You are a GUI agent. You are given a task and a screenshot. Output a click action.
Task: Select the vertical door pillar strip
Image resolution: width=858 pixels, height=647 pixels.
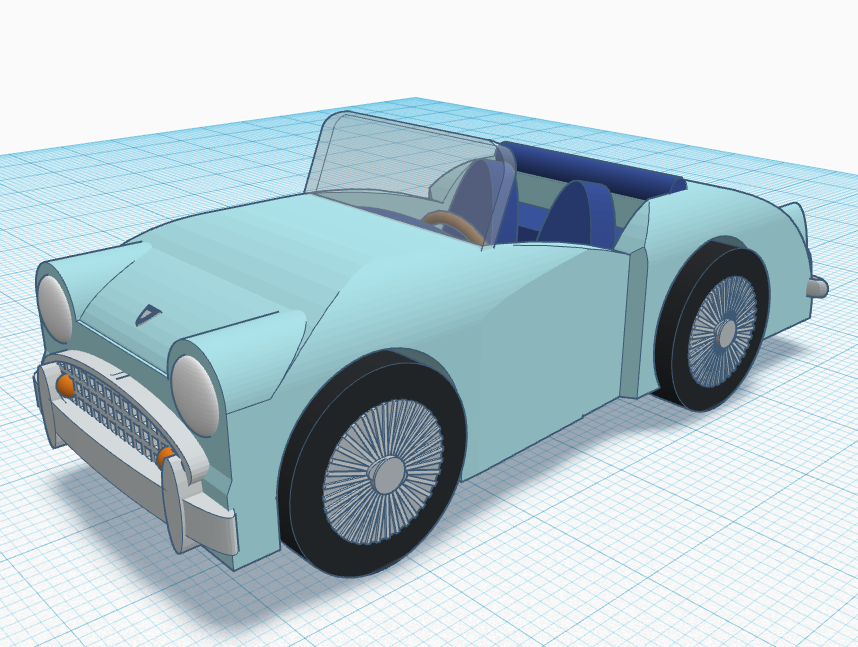(x=635, y=323)
